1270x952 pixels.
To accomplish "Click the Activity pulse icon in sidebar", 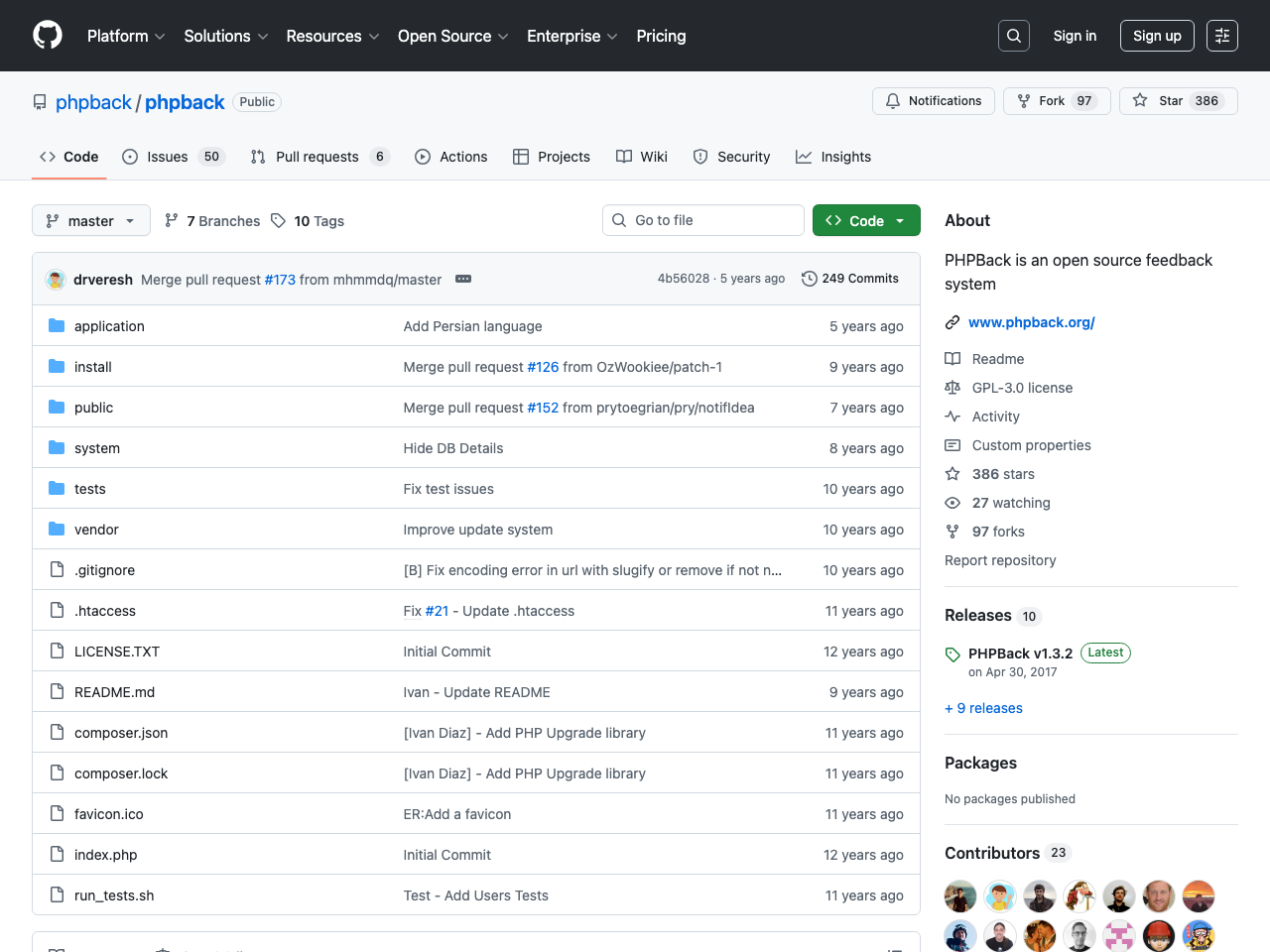I will 952,416.
